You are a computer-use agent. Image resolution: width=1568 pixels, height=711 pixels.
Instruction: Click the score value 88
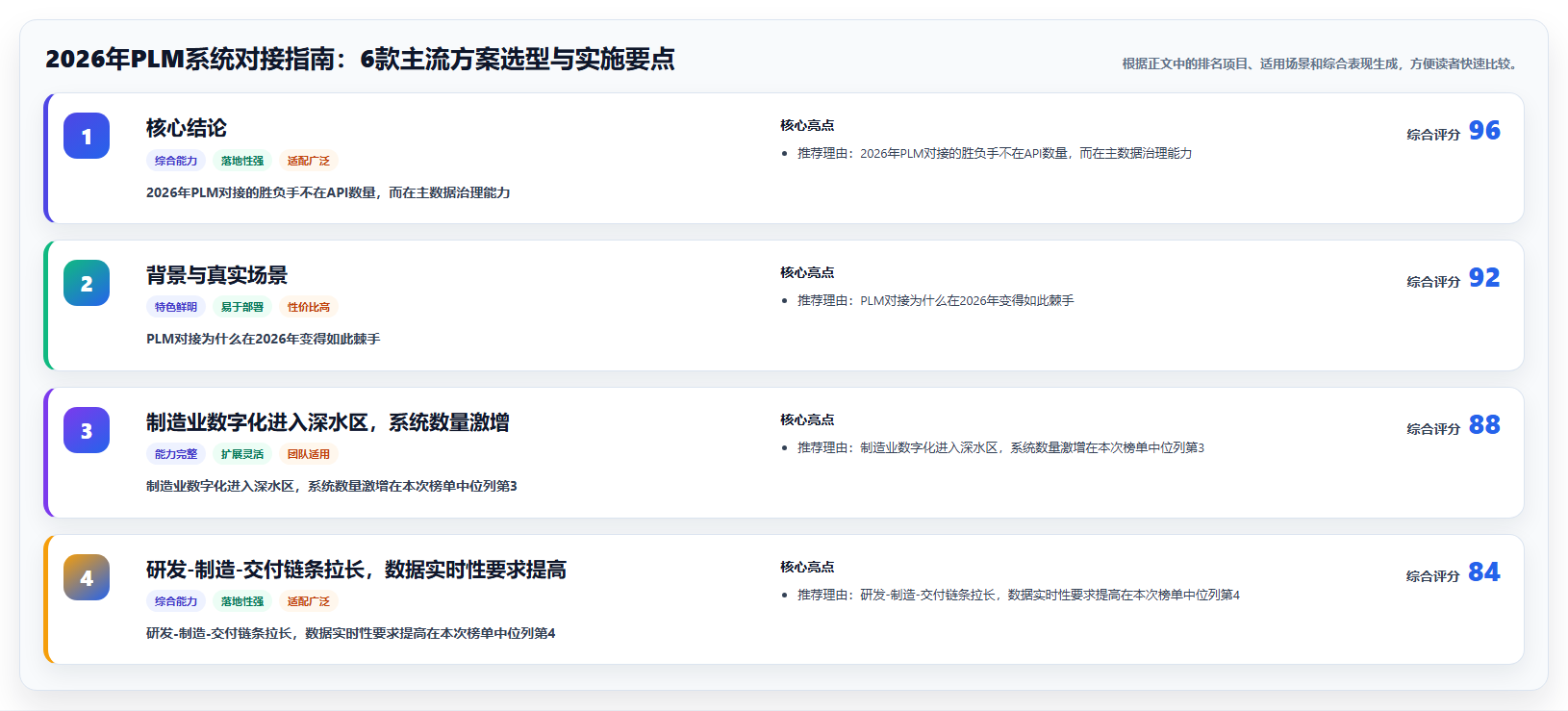click(1484, 425)
